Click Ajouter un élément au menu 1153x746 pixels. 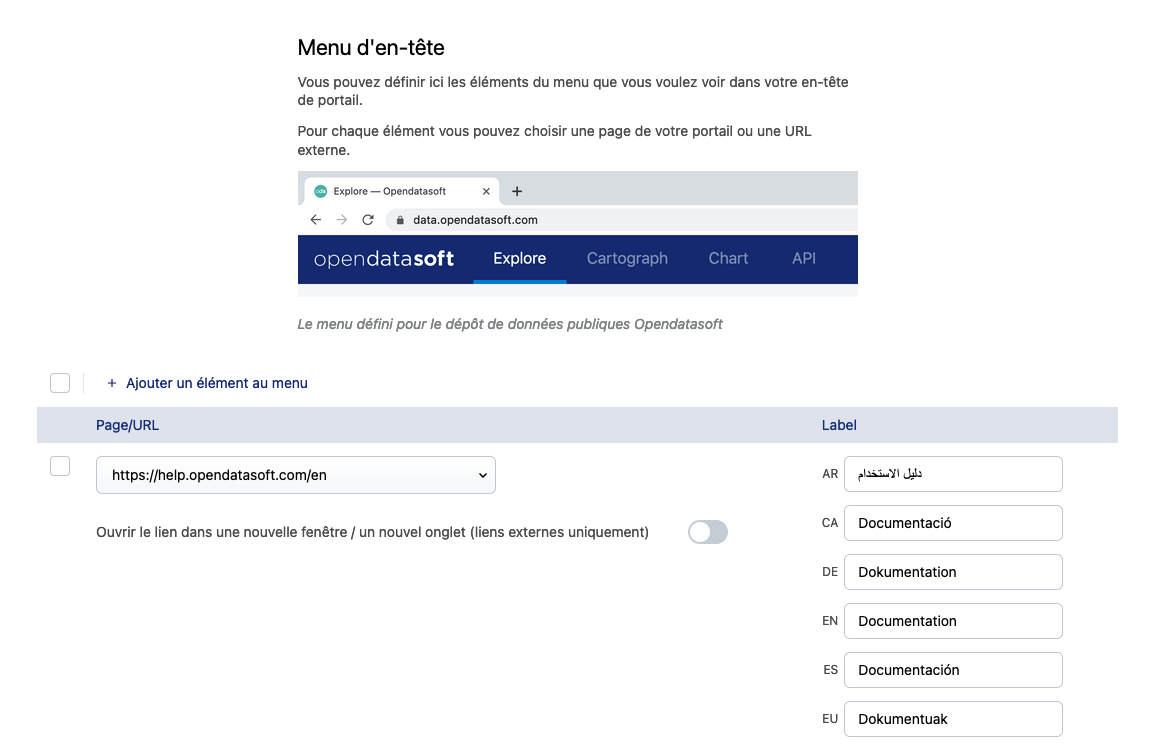216,383
